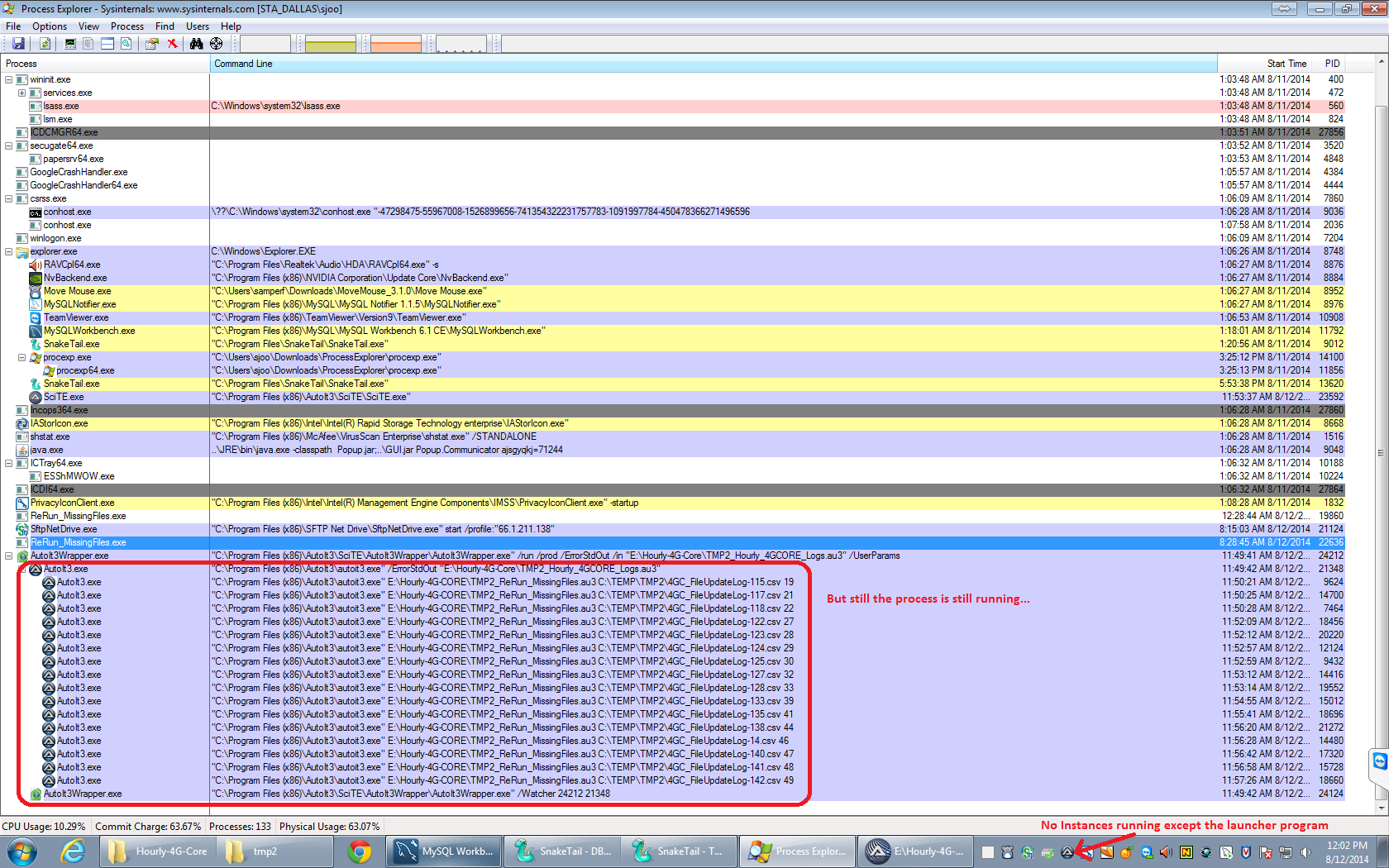Collapse the first AutoIt3.exe child node
1389x868 pixels.
coord(21,570)
